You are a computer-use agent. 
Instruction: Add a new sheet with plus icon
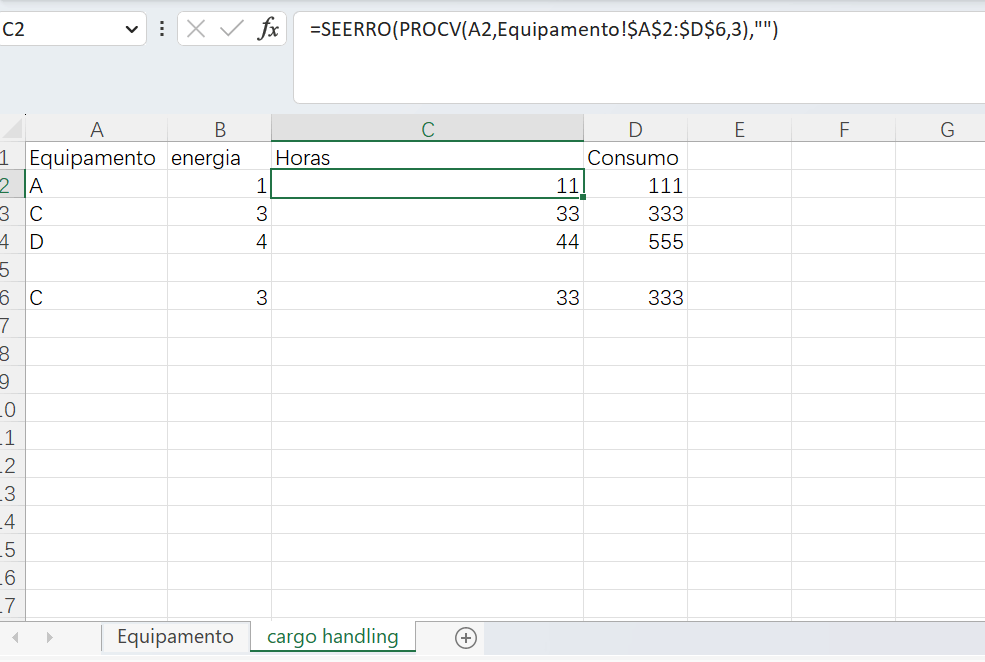click(465, 638)
